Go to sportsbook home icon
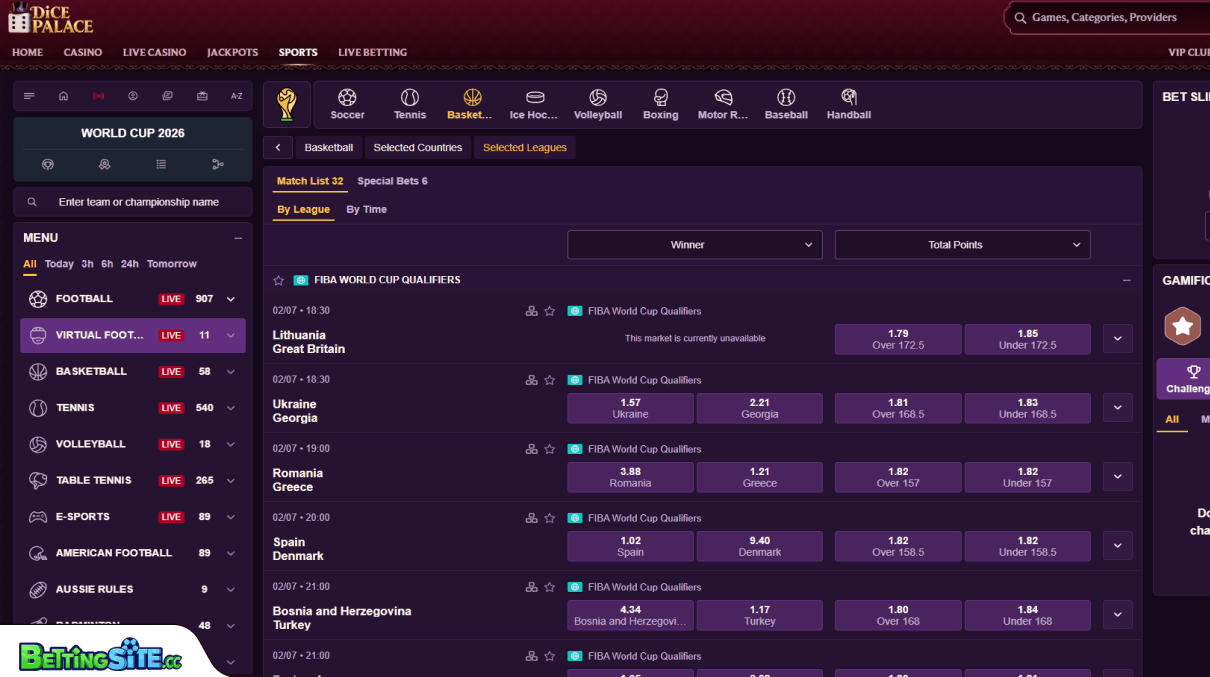Screen dimensions: 1210x677 pyautogui.click(x=63, y=96)
